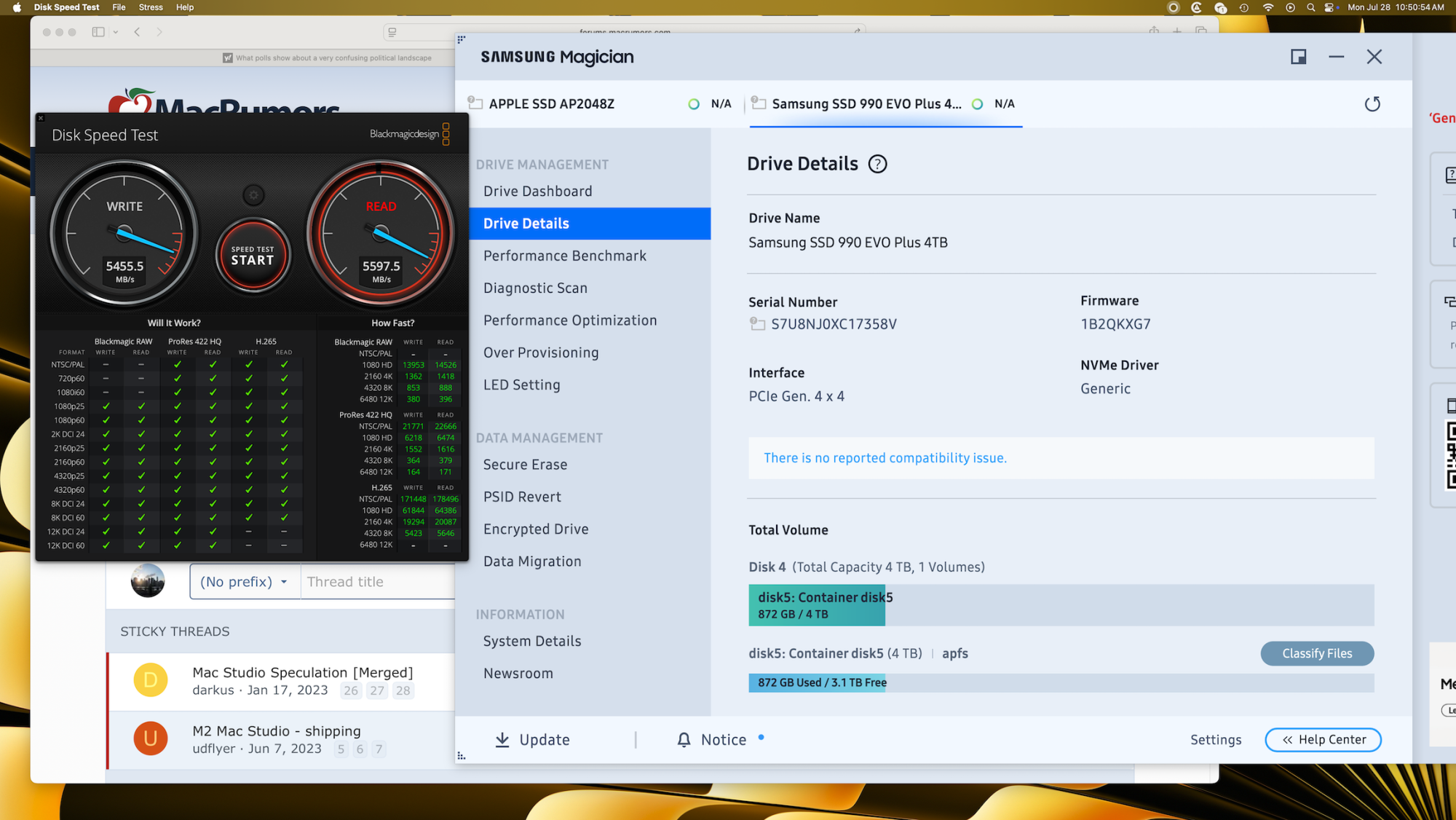Click the disk5 Container capacity bar

pos(816,605)
